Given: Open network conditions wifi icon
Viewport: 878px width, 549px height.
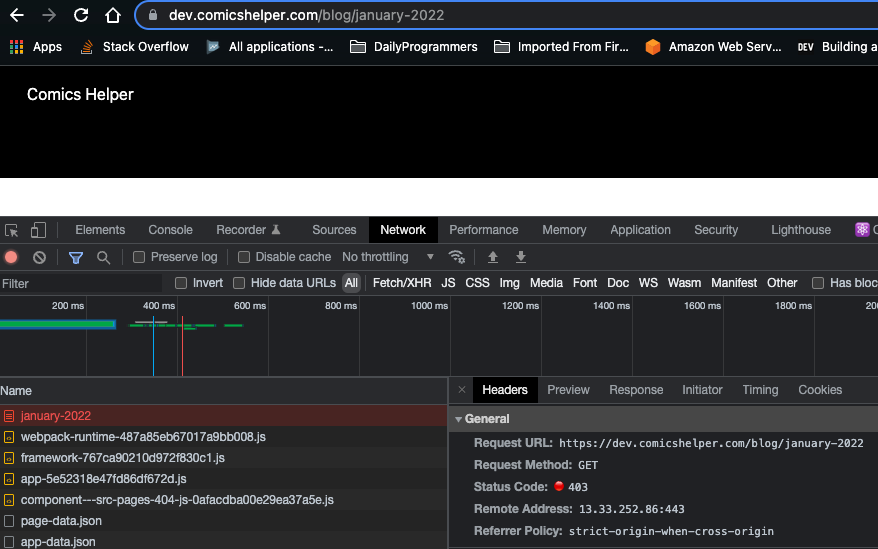Looking at the screenshot, I should pyautogui.click(x=456, y=257).
